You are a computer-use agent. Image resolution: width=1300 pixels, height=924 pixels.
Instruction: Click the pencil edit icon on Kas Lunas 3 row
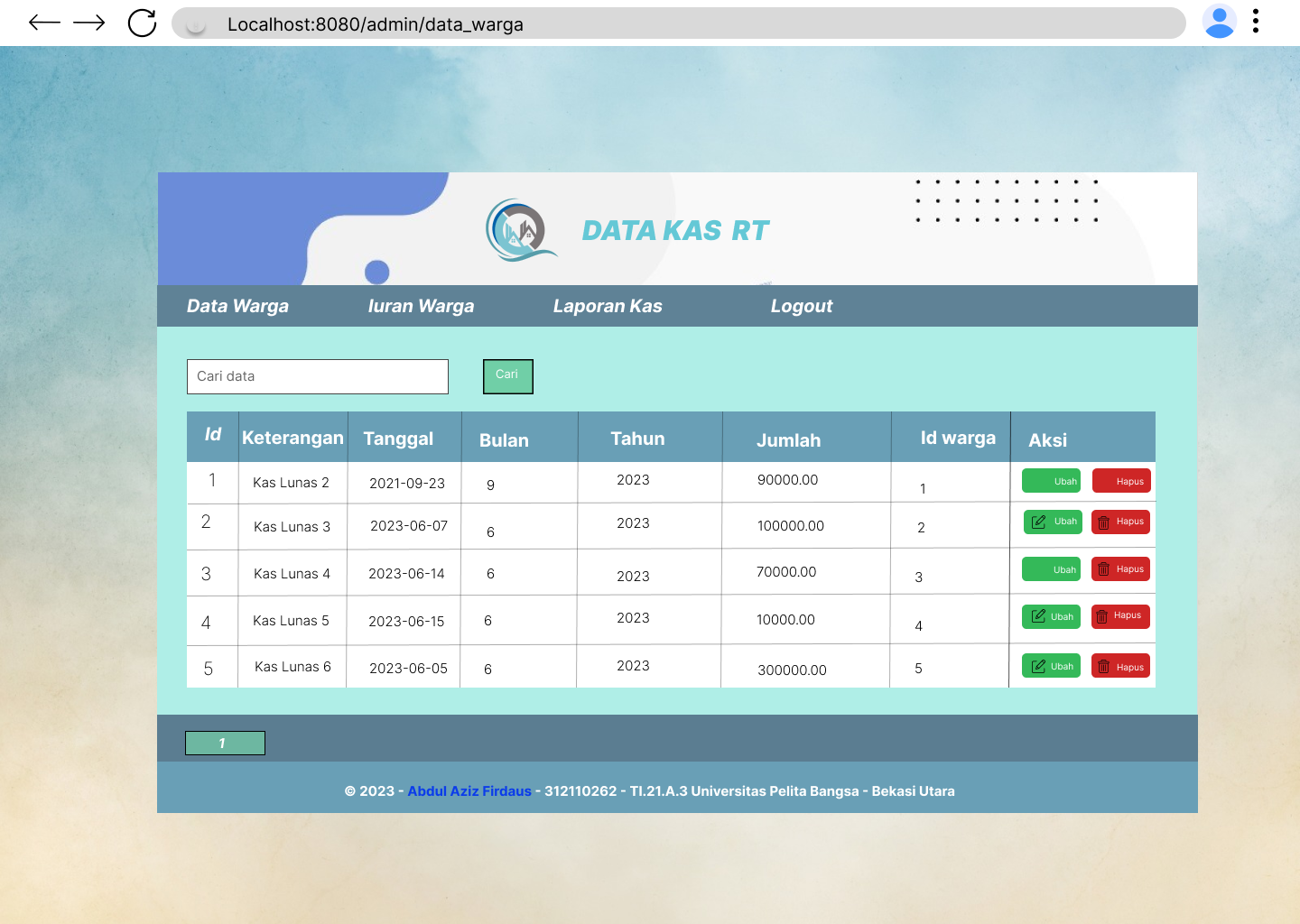point(1036,522)
